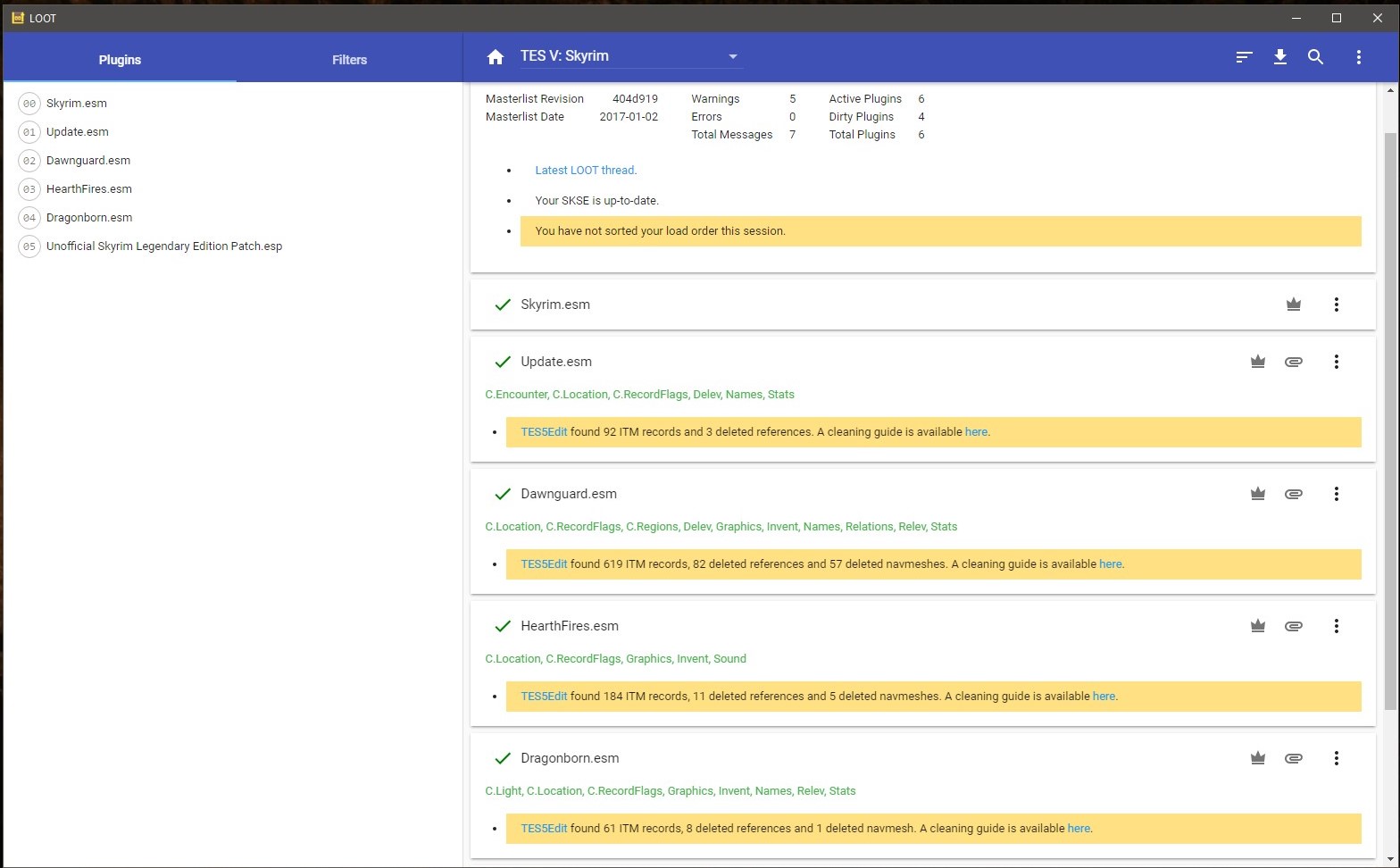Open the TES5Edit link in HearthFires.esm message
Viewport: 1400px width, 868px height.
coord(544,697)
